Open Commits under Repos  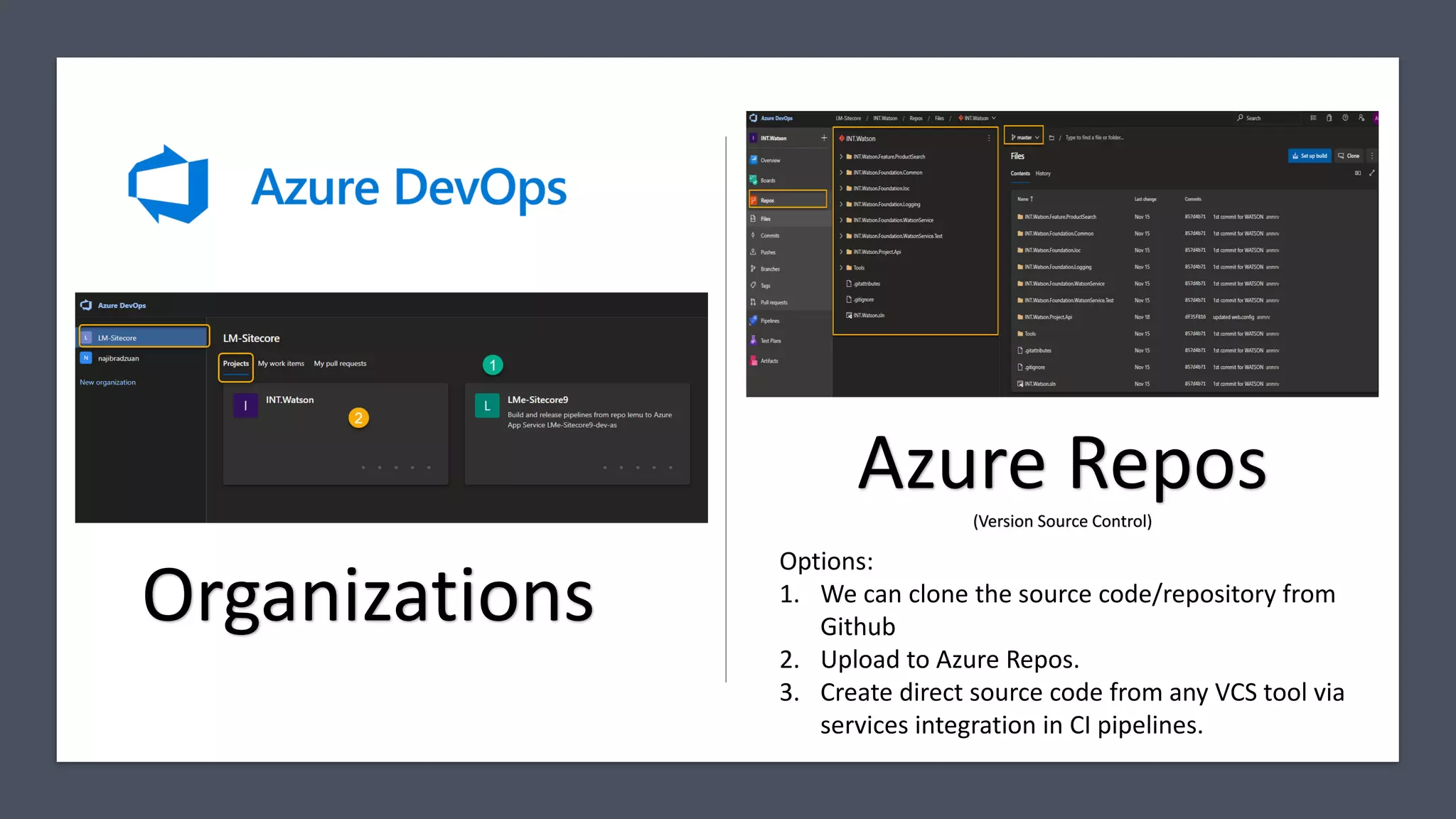769,235
